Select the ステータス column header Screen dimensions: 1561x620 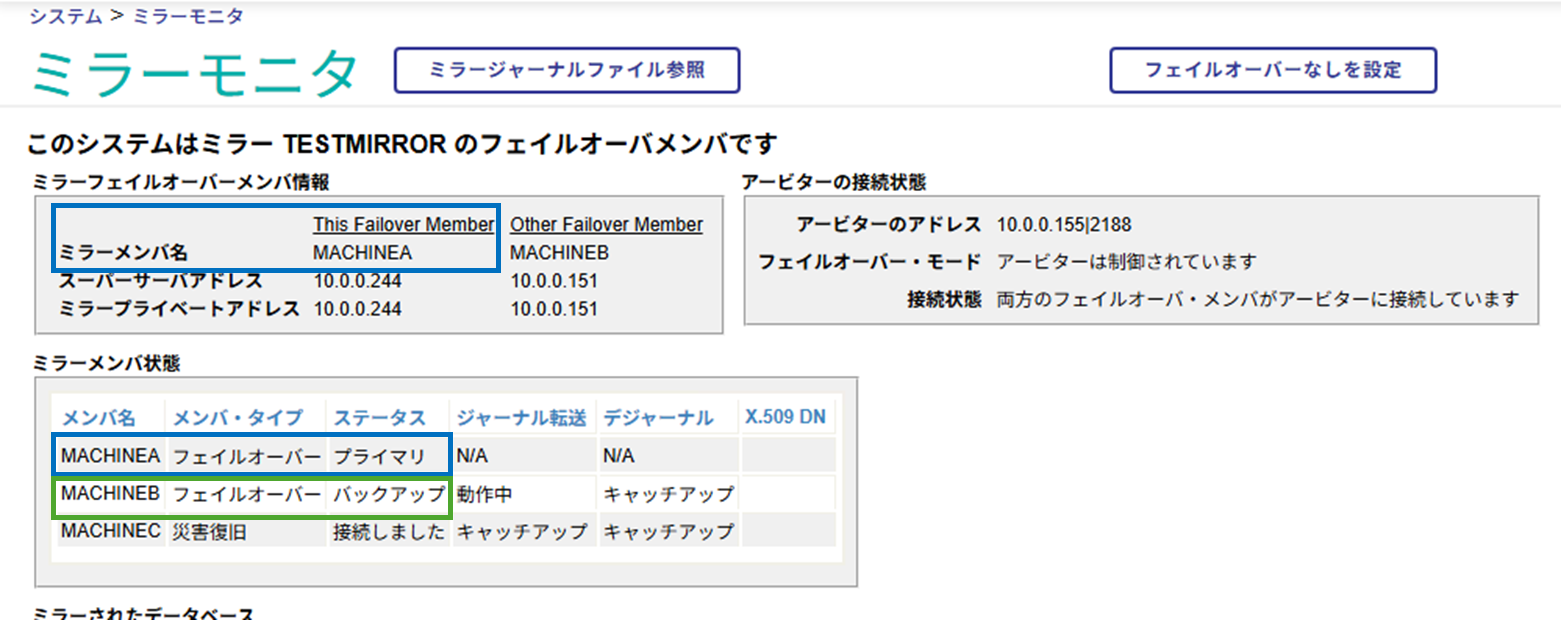[379, 417]
